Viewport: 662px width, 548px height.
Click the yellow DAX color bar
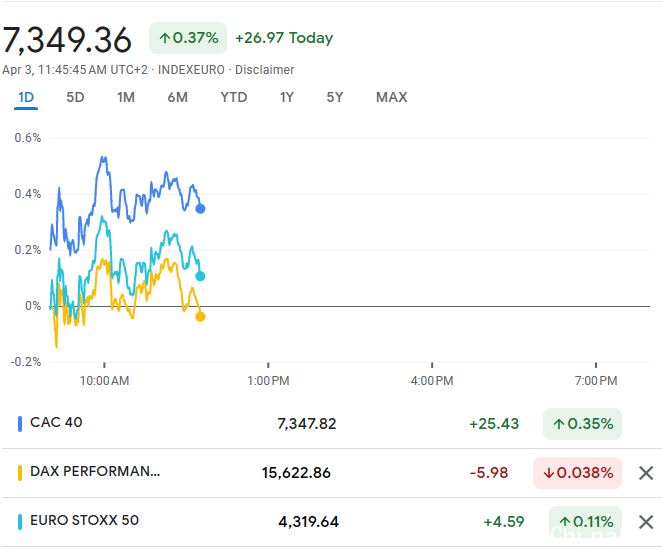point(20,473)
